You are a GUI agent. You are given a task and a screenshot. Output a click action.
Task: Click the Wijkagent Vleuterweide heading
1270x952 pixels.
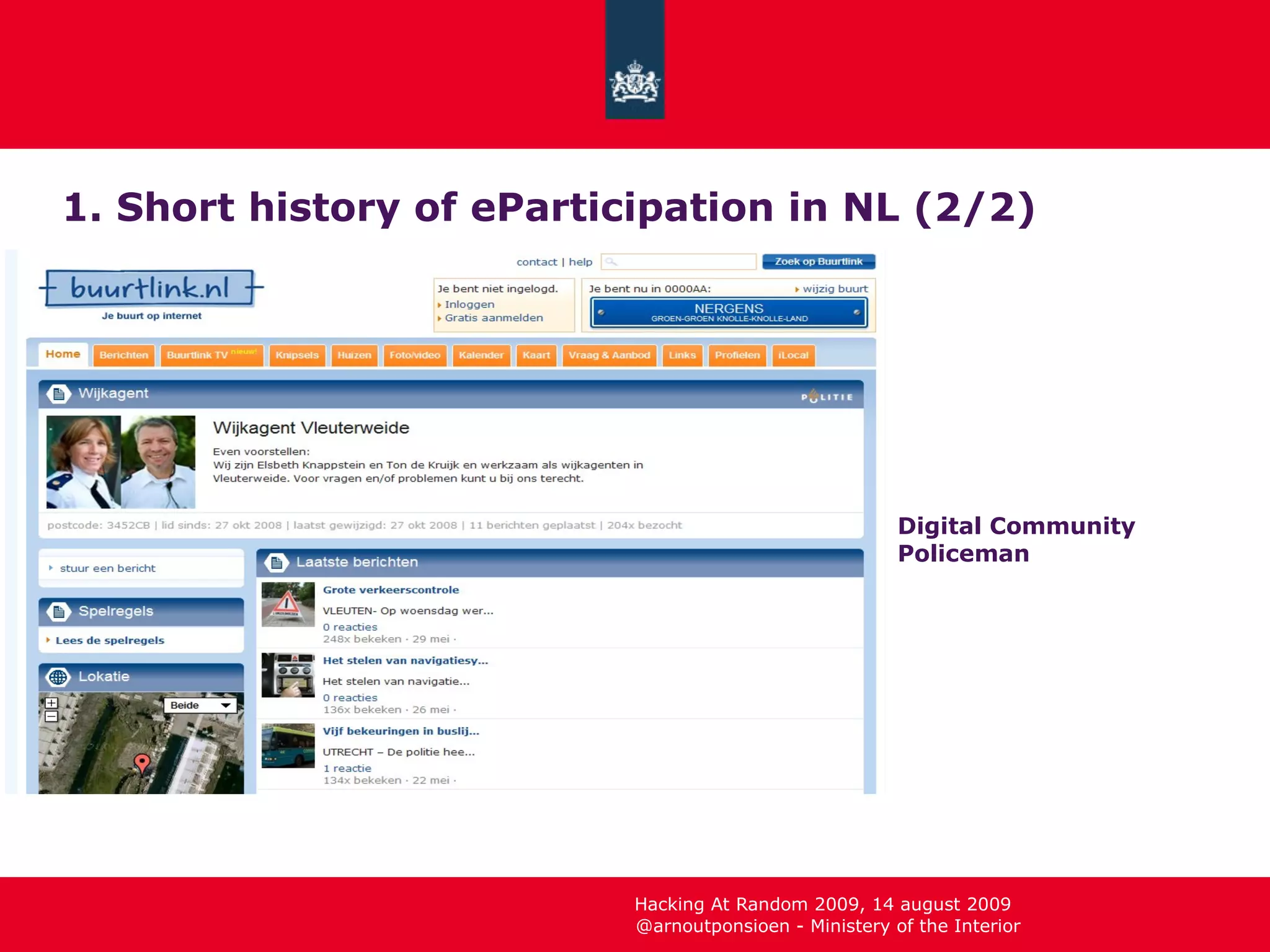311,428
